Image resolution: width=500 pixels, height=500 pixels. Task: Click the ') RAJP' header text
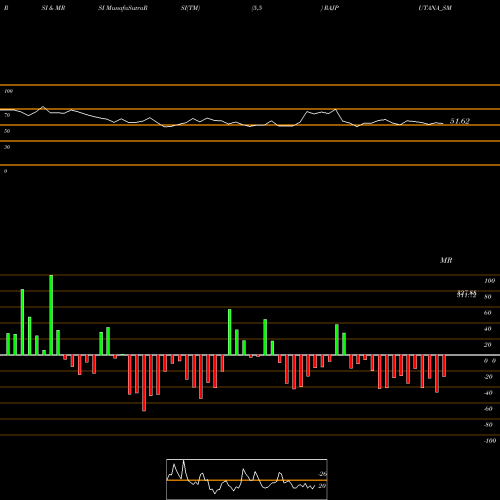330,8
